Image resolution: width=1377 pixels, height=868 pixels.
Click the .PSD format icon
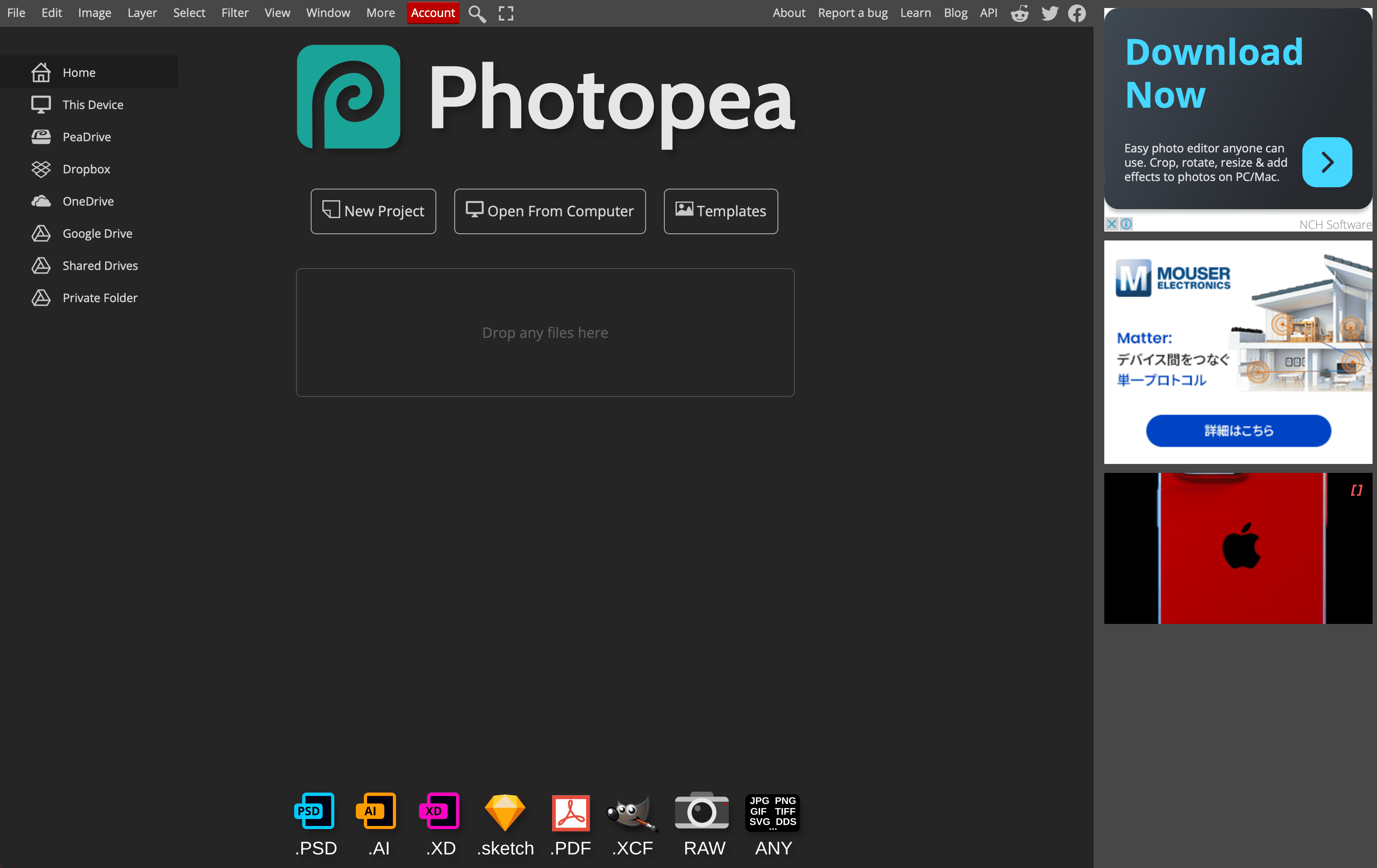tap(314, 811)
